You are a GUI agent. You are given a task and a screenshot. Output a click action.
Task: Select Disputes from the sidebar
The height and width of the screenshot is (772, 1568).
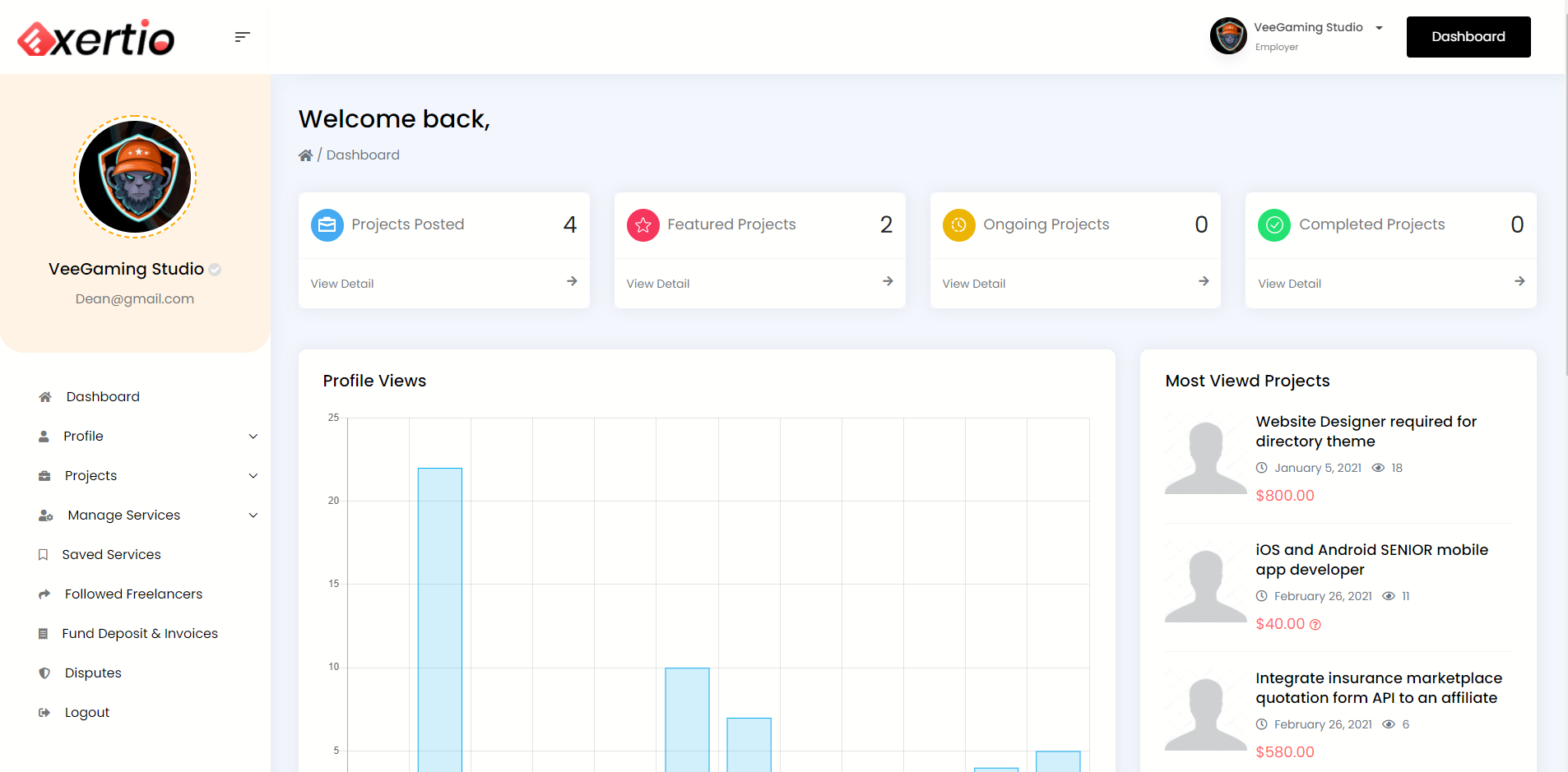coord(93,673)
